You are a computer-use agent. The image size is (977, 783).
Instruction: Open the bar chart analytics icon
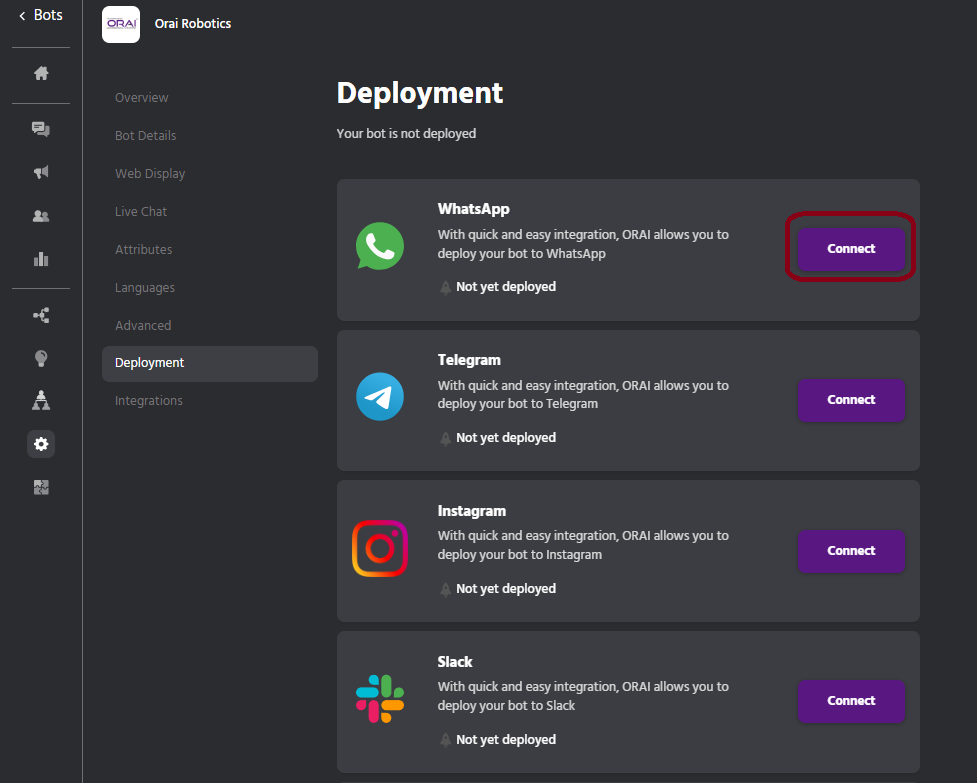[41, 259]
